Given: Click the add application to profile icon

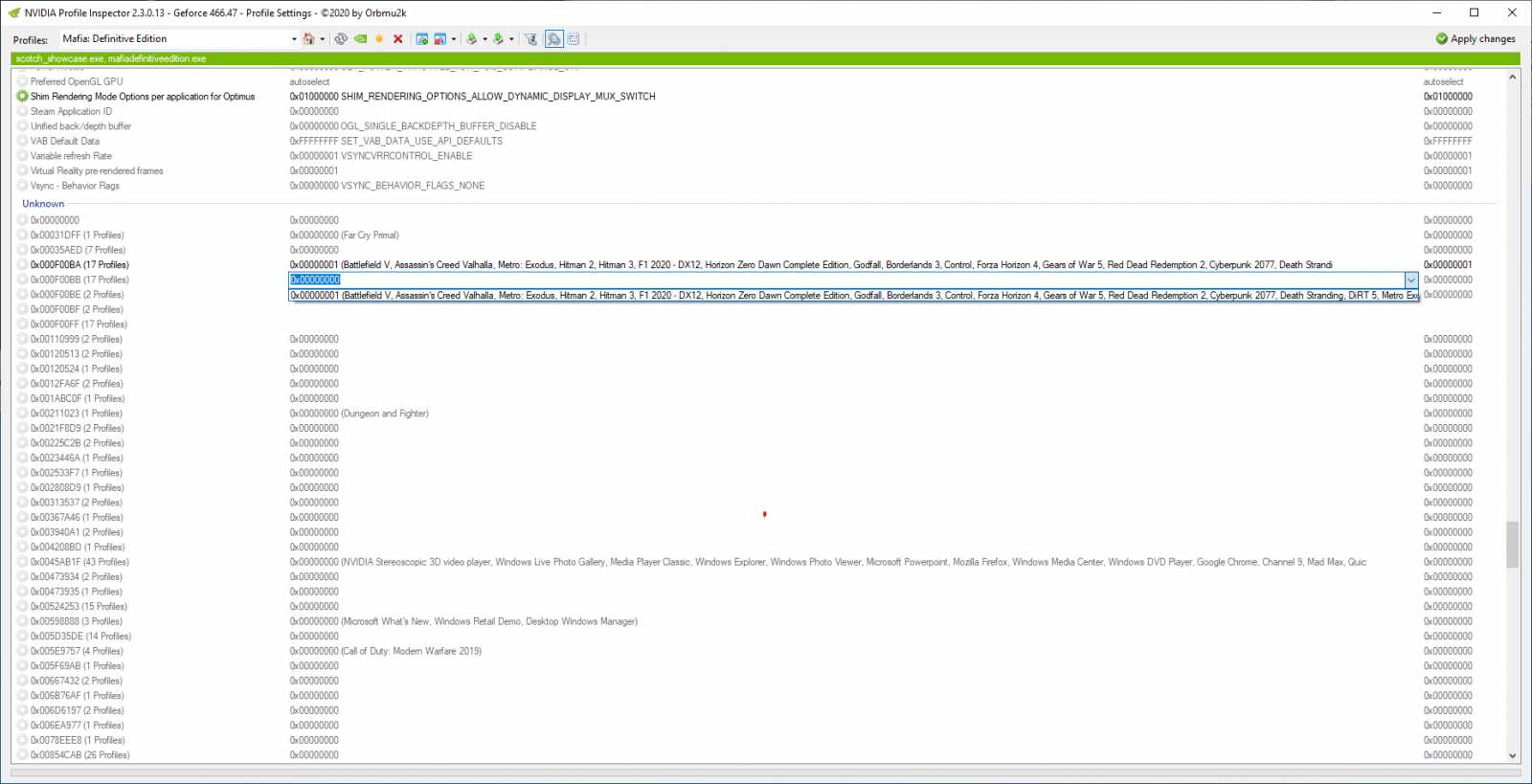Looking at the screenshot, I should [421, 39].
